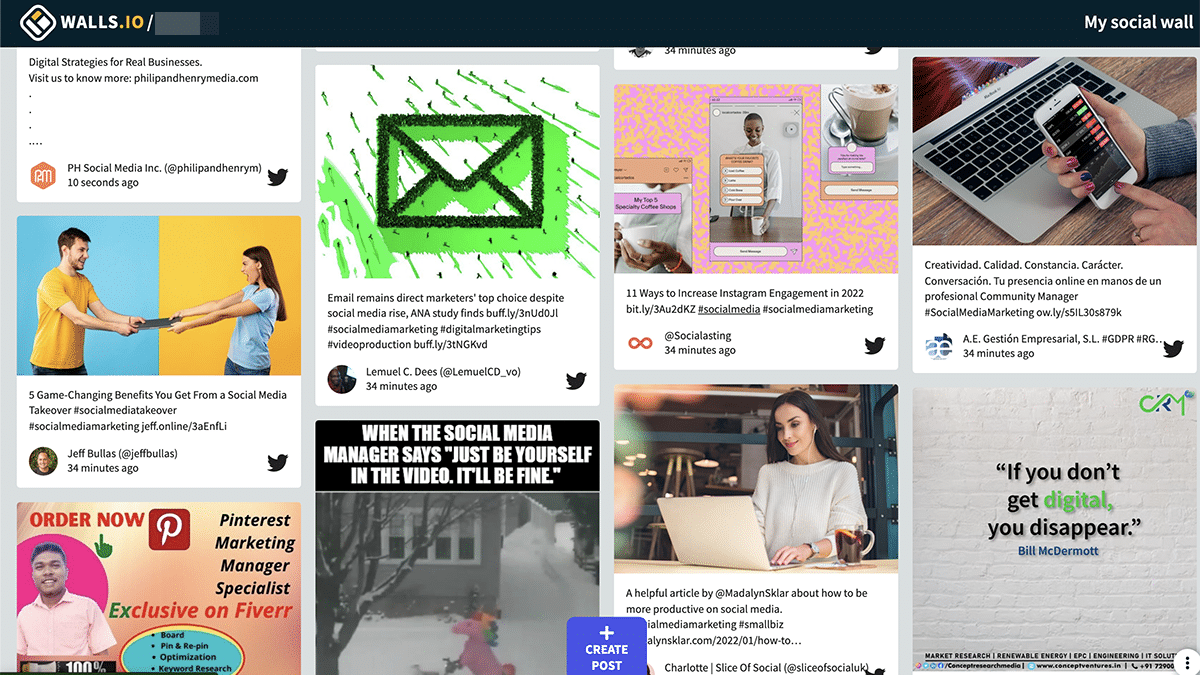Click Twitter icon on PH Social Media post

click(x=277, y=177)
